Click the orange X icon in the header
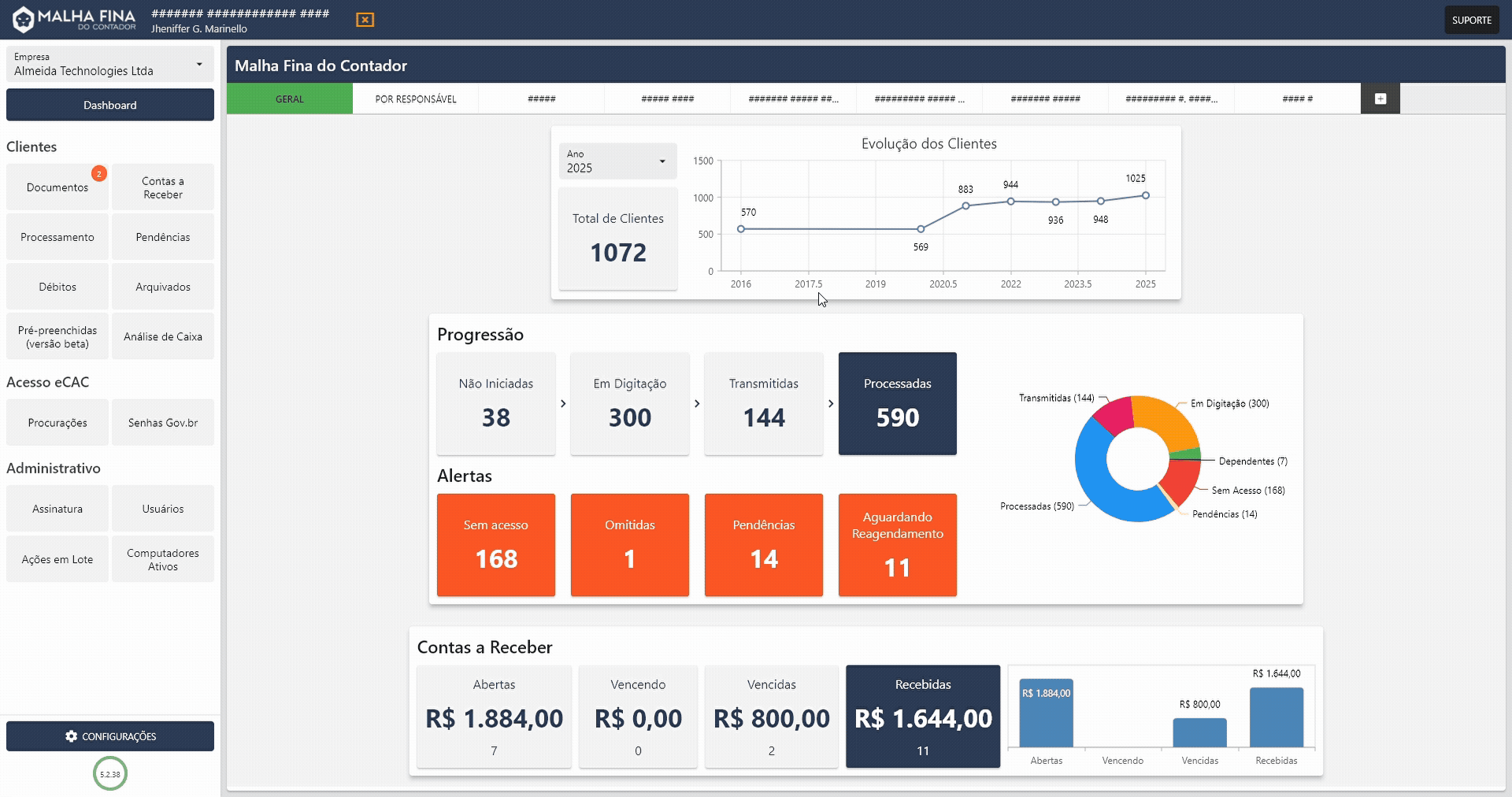Viewport: 1512px width, 797px height. pos(364,19)
